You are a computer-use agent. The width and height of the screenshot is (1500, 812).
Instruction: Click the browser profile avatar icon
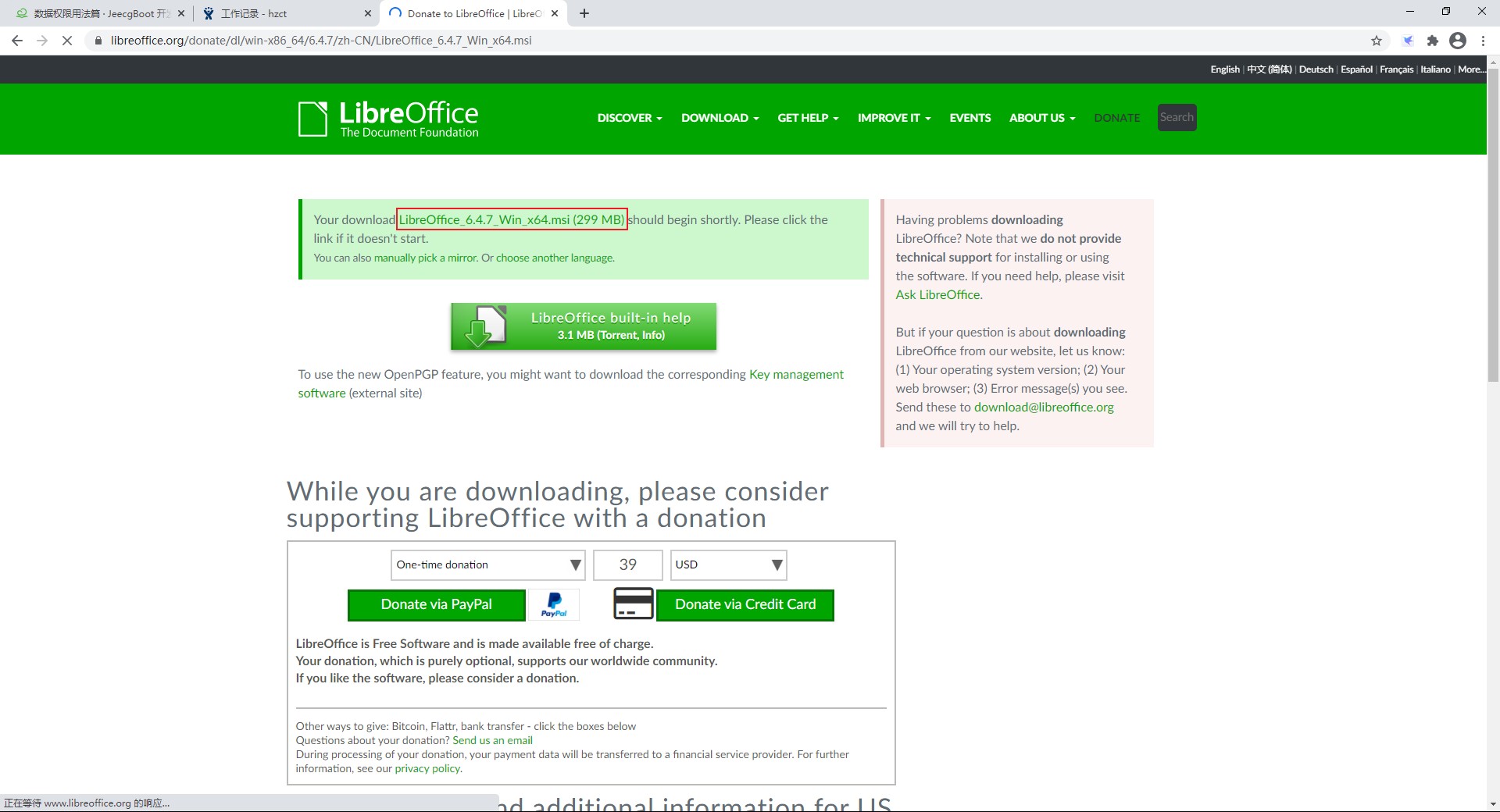coord(1458,41)
